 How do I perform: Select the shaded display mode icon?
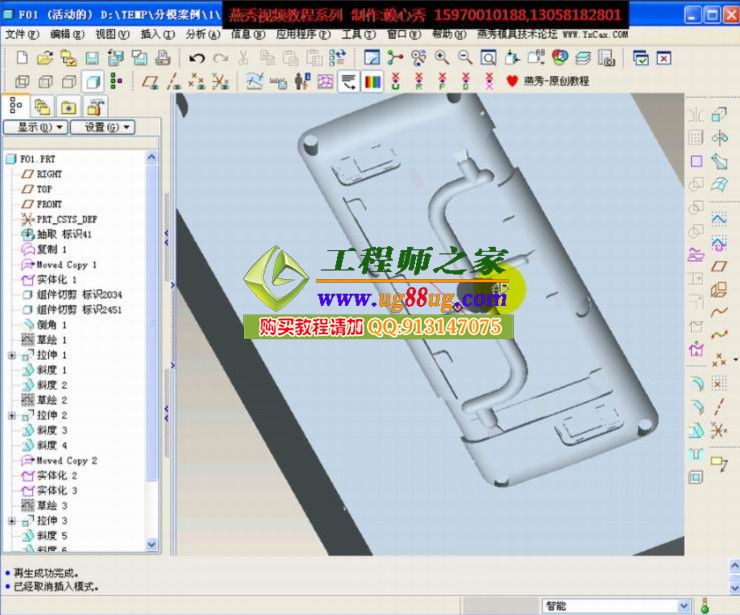92,82
